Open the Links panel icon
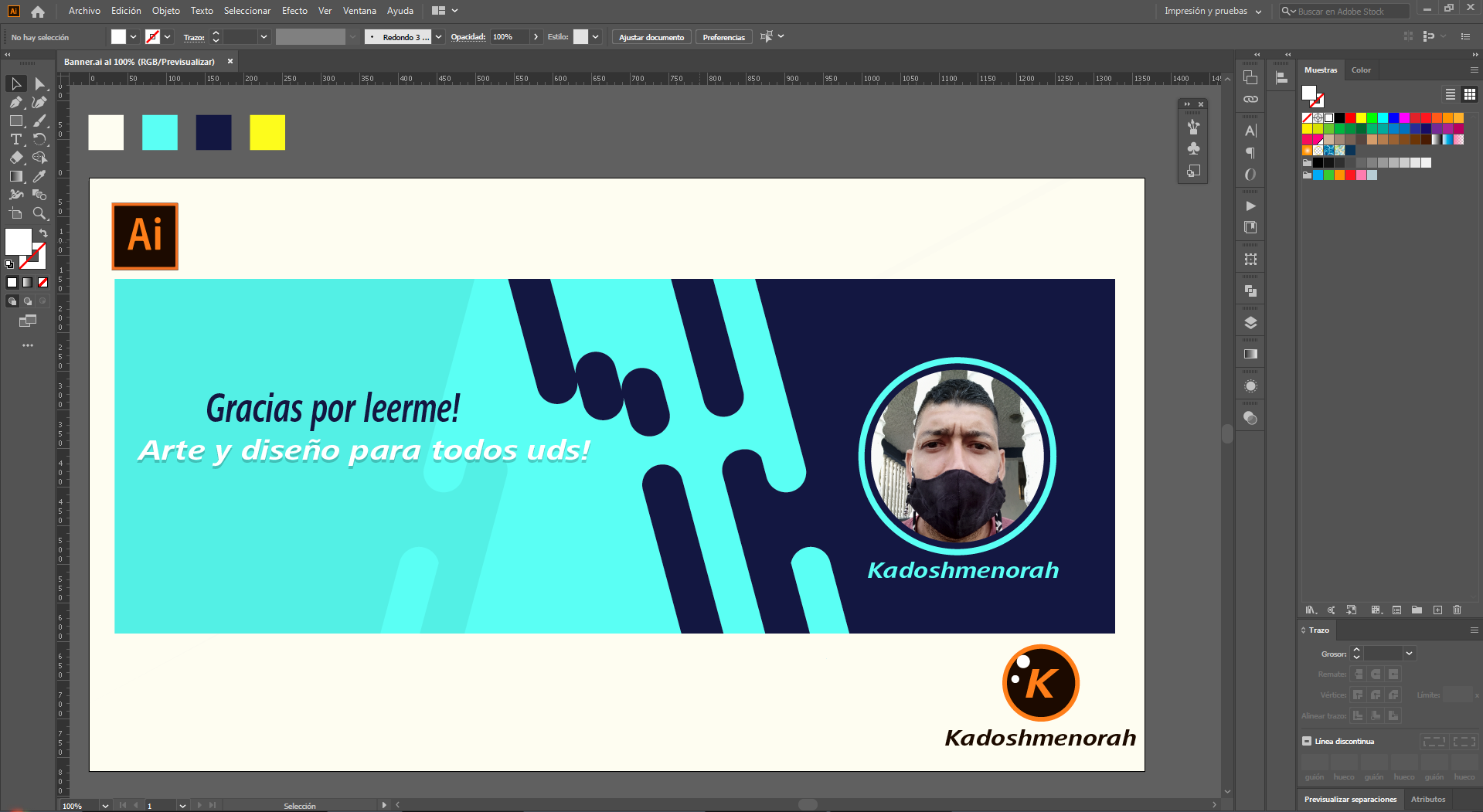The height and width of the screenshot is (812, 1483). coord(1250,100)
